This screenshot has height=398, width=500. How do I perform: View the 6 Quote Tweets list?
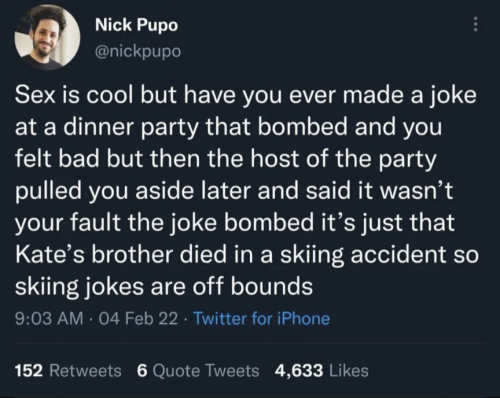[x=198, y=371]
